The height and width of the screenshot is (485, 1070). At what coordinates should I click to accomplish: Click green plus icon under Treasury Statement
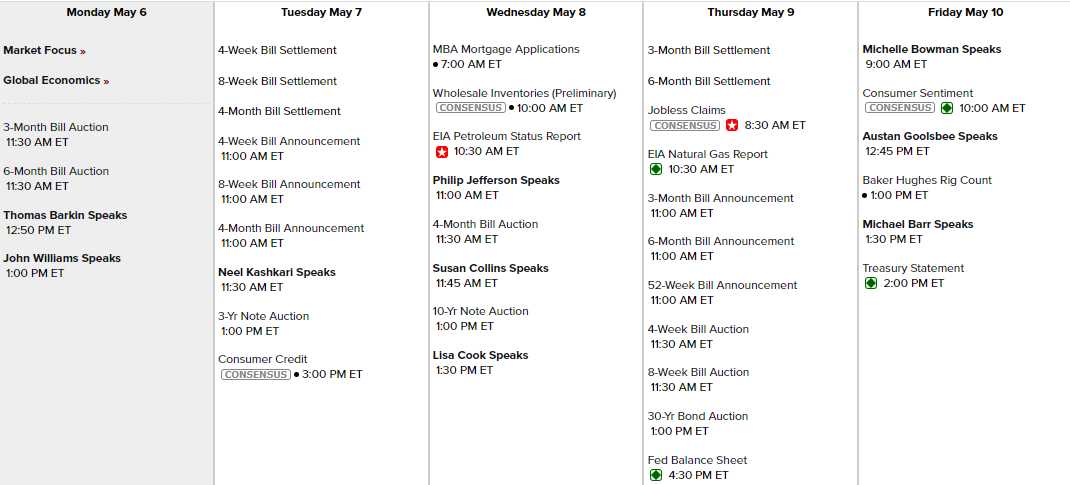point(871,283)
